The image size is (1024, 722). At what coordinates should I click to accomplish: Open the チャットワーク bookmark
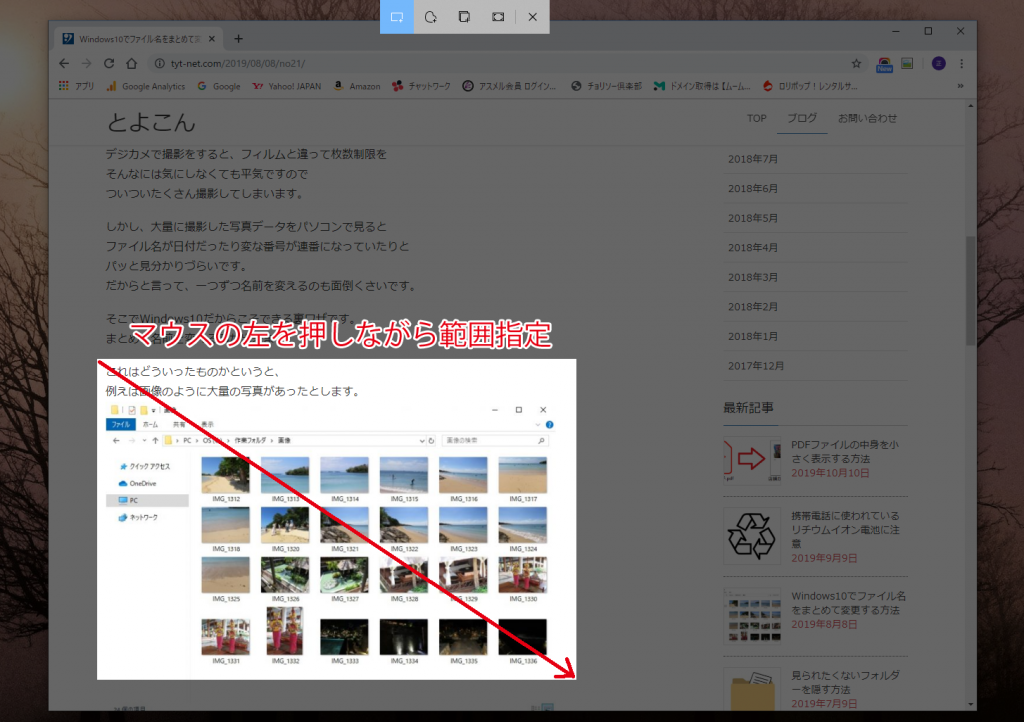click(421, 86)
